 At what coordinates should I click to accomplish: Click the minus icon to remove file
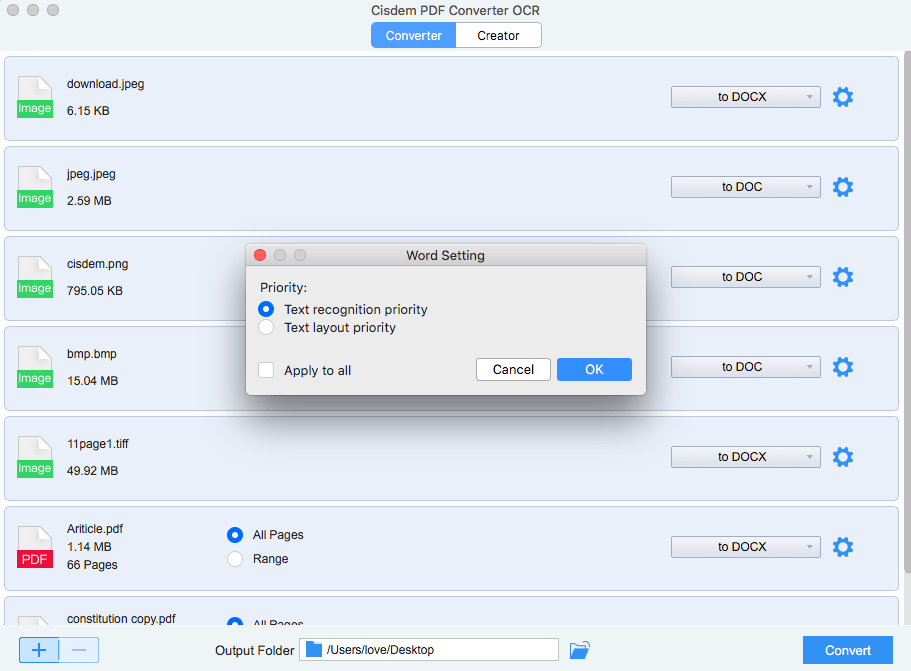point(79,650)
